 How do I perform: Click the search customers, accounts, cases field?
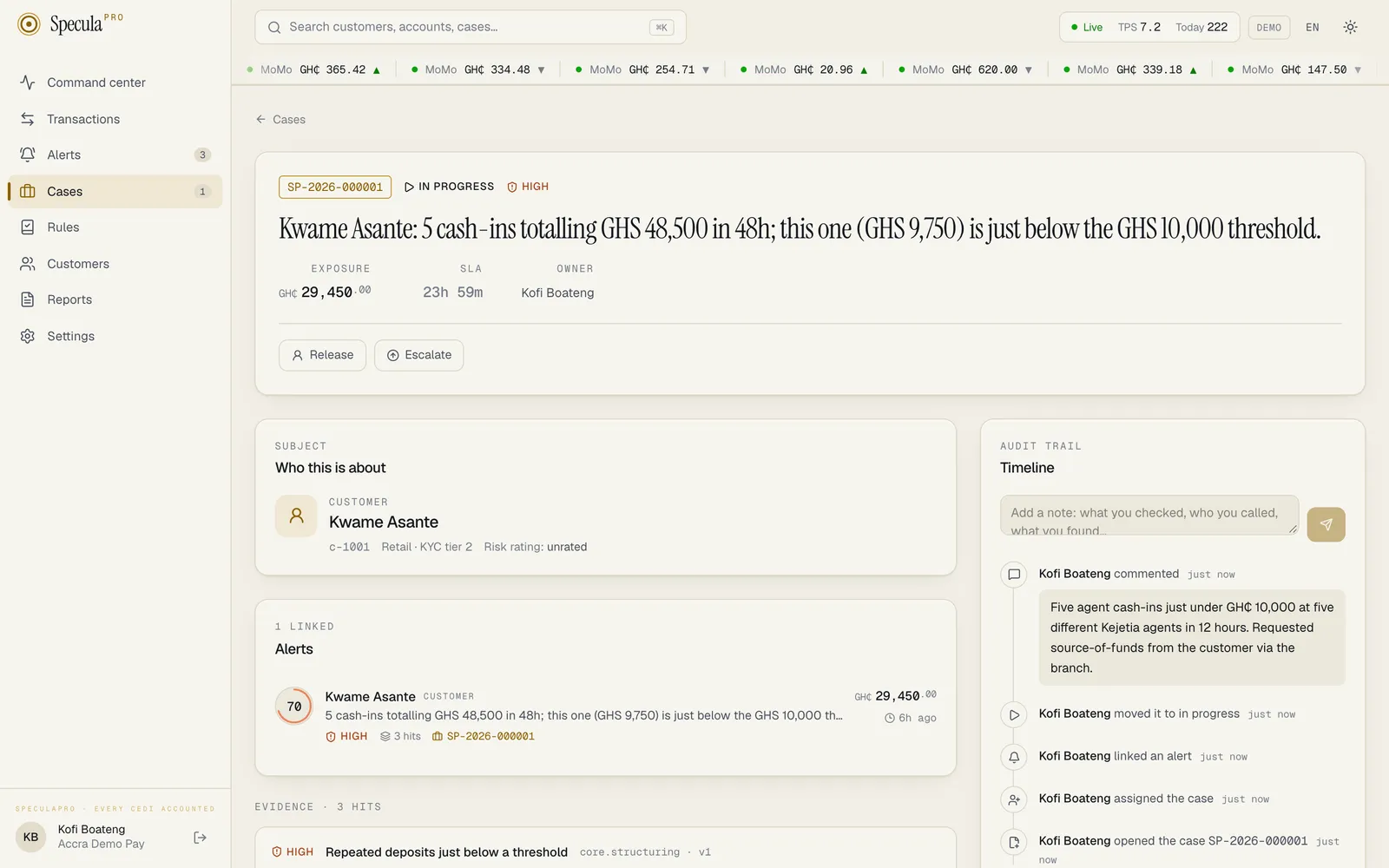point(471,27)
